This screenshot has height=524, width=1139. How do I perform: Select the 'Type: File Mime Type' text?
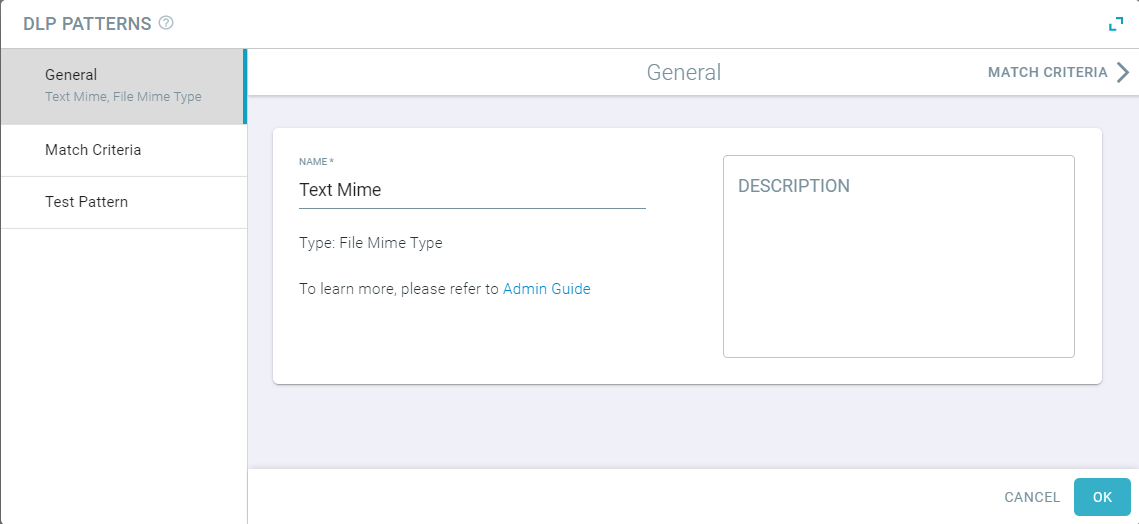click(370, 243)
